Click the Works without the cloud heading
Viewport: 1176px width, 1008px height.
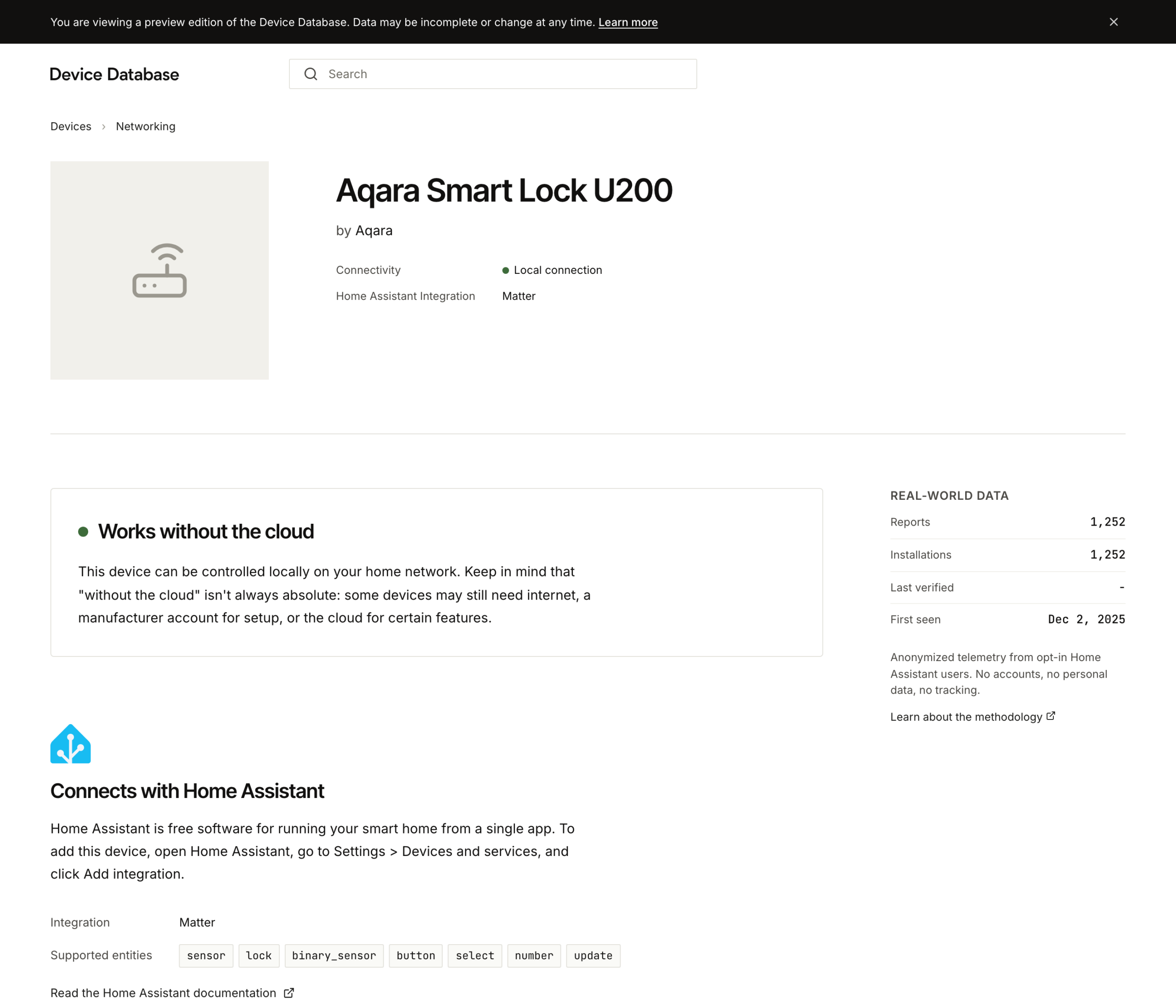click(206, 532)
